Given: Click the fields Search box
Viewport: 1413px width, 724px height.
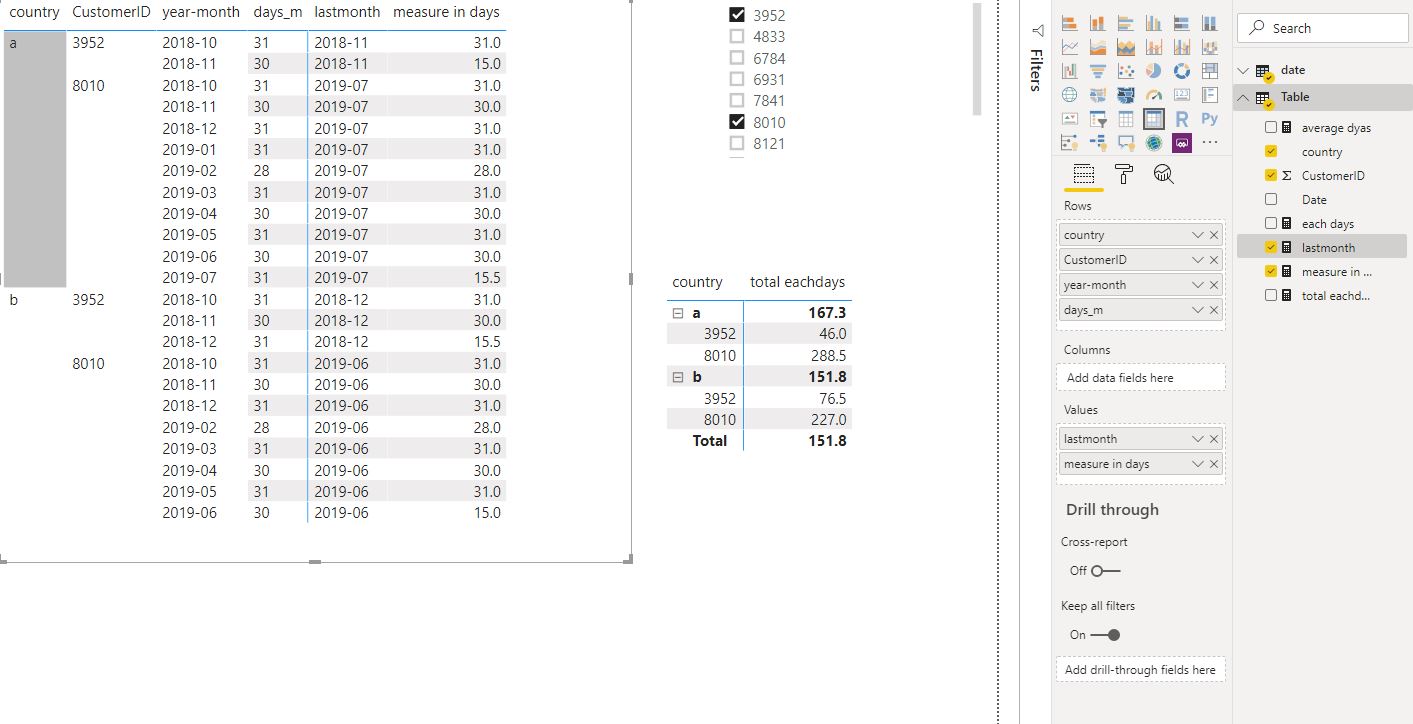Looking at the screenshot, I should (x=1322, y=28).
